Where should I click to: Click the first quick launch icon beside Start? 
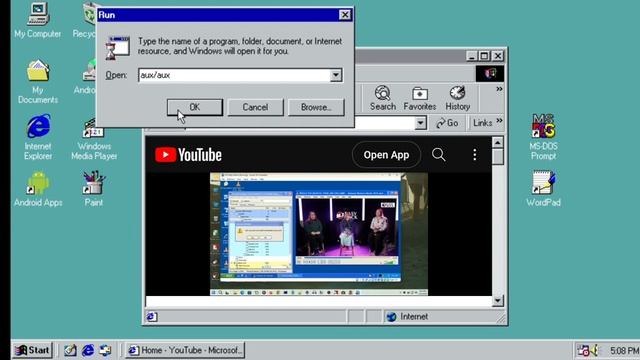click(70, 350)
